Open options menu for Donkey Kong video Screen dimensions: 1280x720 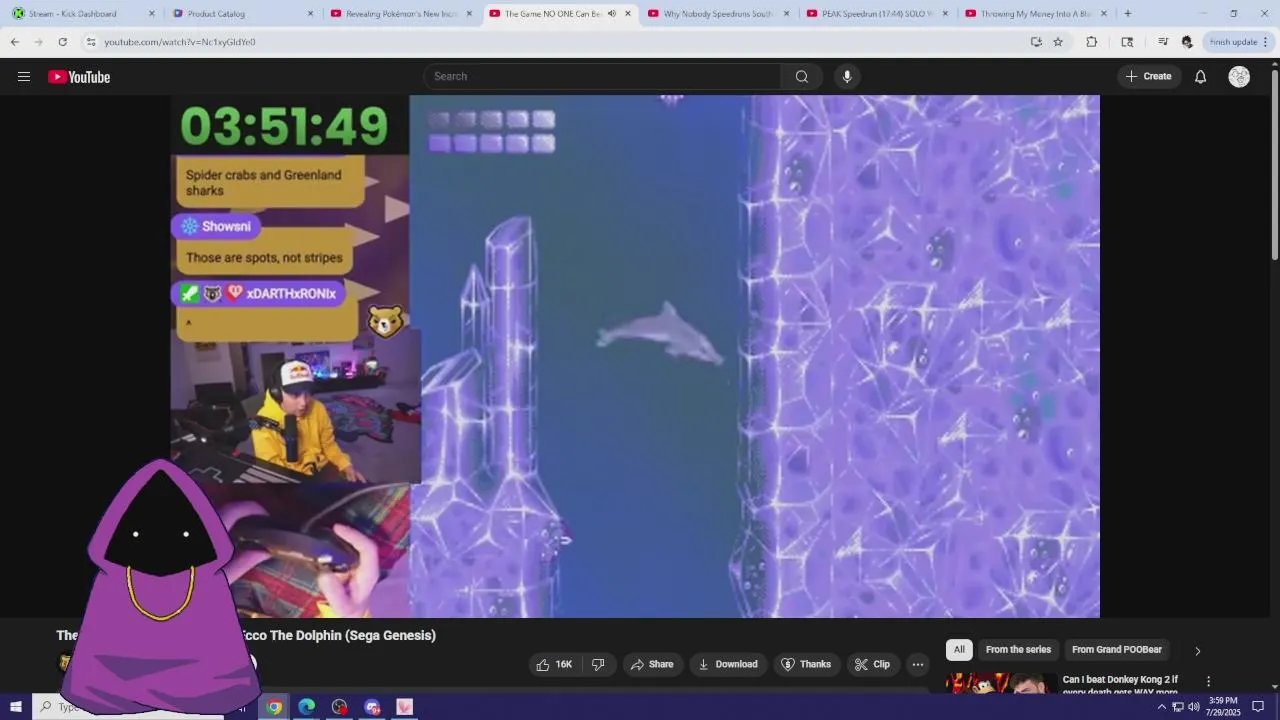(1208, 681)
